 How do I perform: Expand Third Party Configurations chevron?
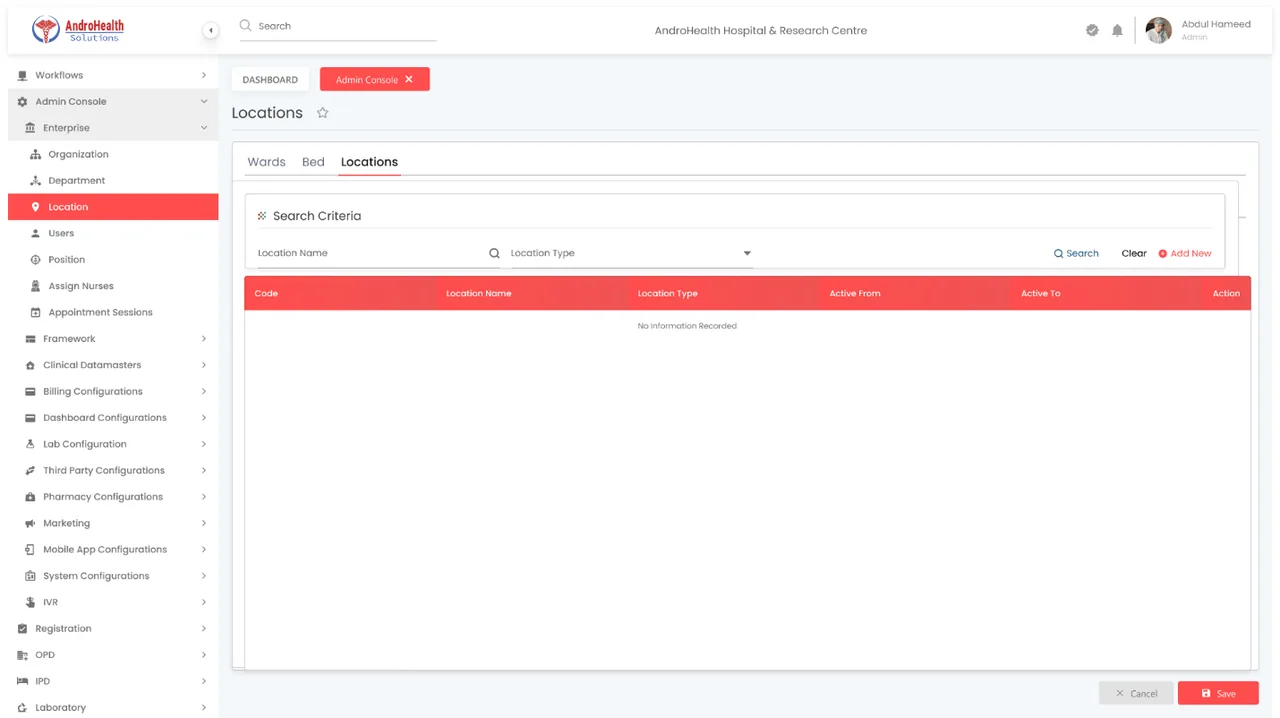click(204, 470)
